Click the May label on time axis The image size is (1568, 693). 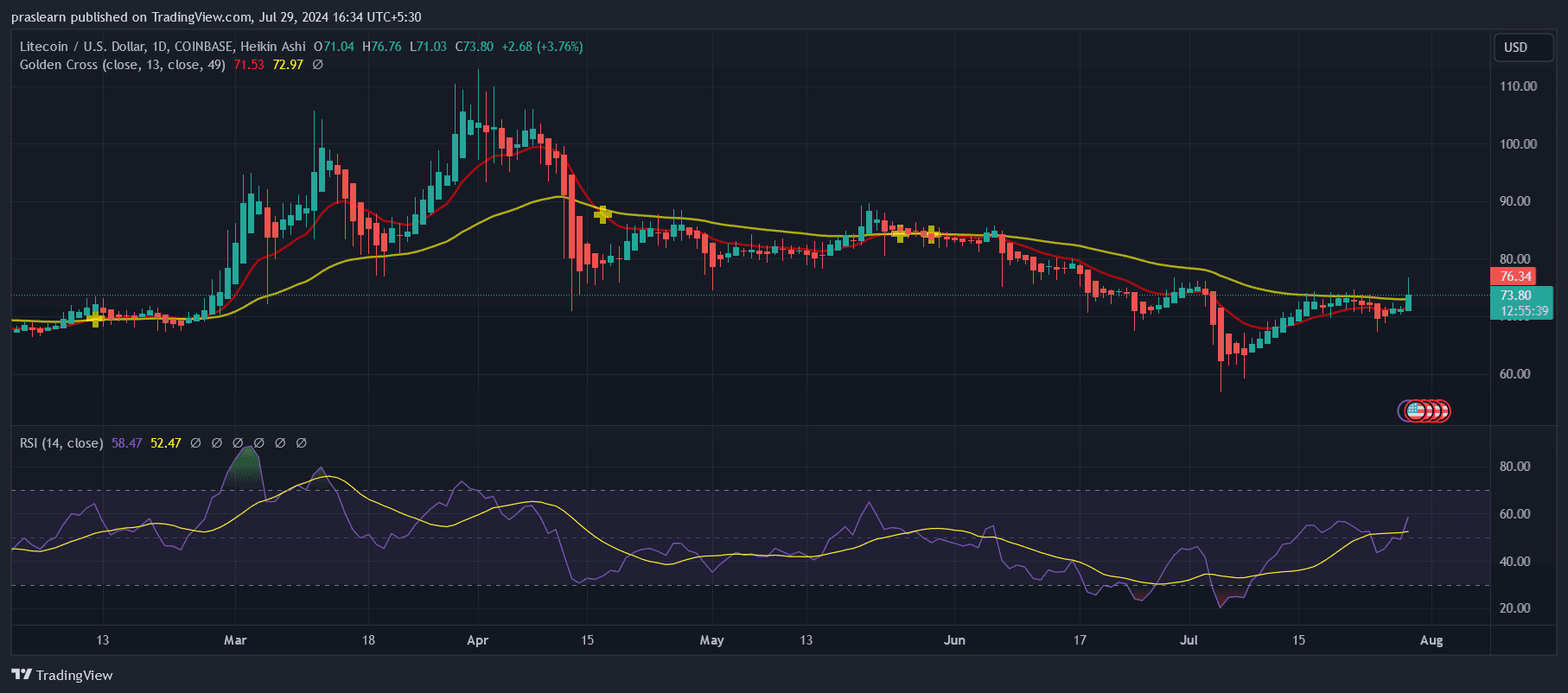(x=711, y=640)
